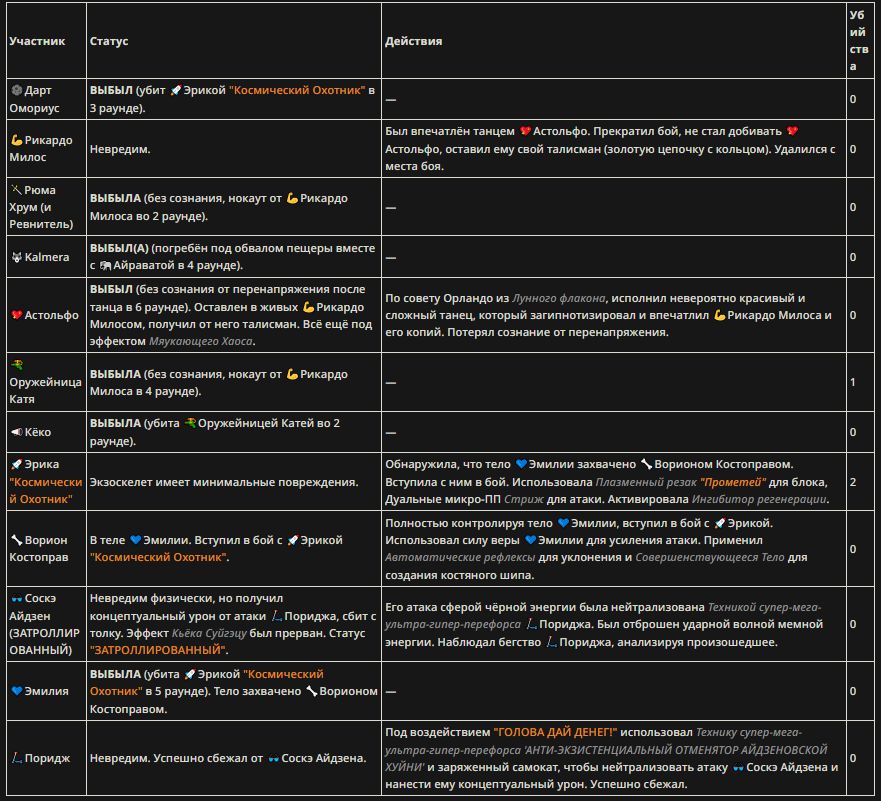The height and width of the screenshot is (801, 881).
Task: Click bone emoji in Эрика actions cell
Action: [x=646, y=465]
